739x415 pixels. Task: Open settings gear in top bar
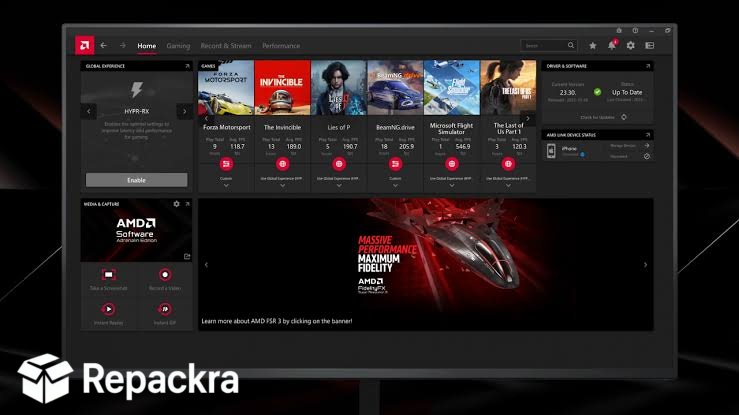click(x=631, y=46)
